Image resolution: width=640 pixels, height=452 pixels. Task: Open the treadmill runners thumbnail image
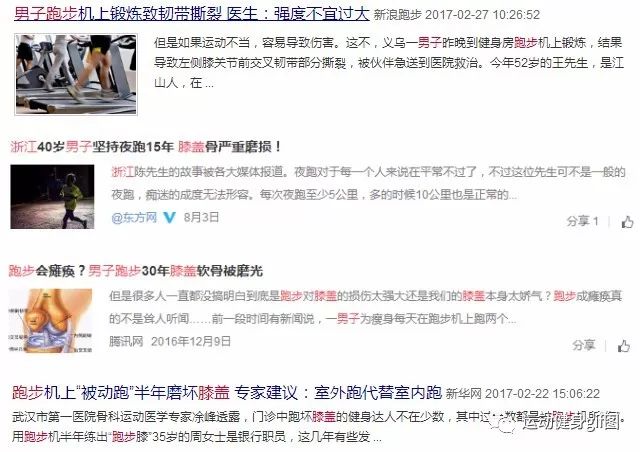click(76, 74)
